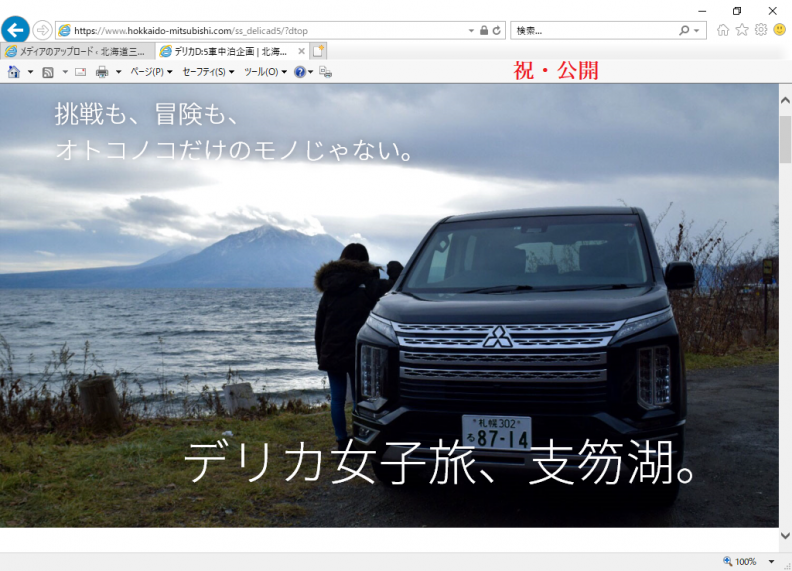This screenshot has width=792, height=571.
Task: Click the Home icon at top right
Action: point(723,30)
